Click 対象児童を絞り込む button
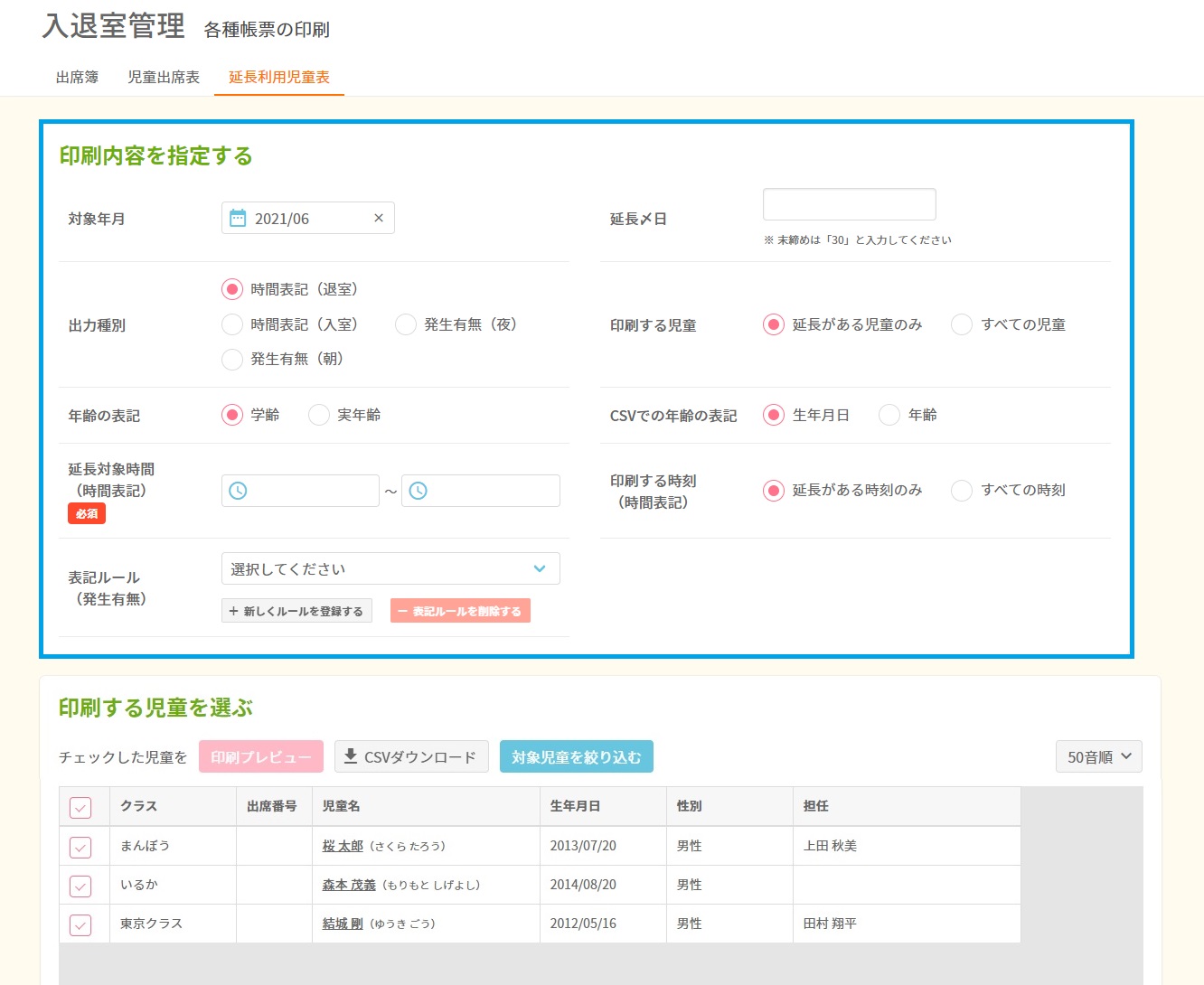Screen dimensions: 1204x985 coord(577,756)
